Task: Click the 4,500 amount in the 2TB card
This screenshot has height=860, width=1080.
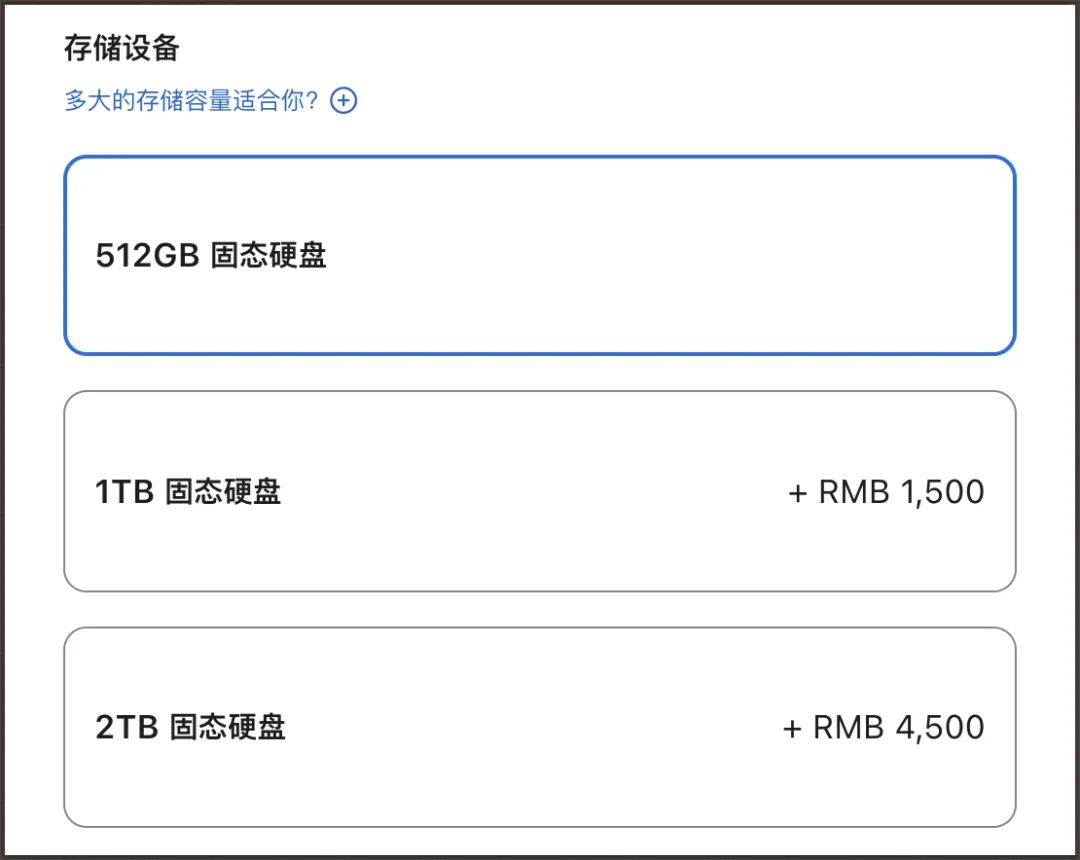Action: pos(940,727)
